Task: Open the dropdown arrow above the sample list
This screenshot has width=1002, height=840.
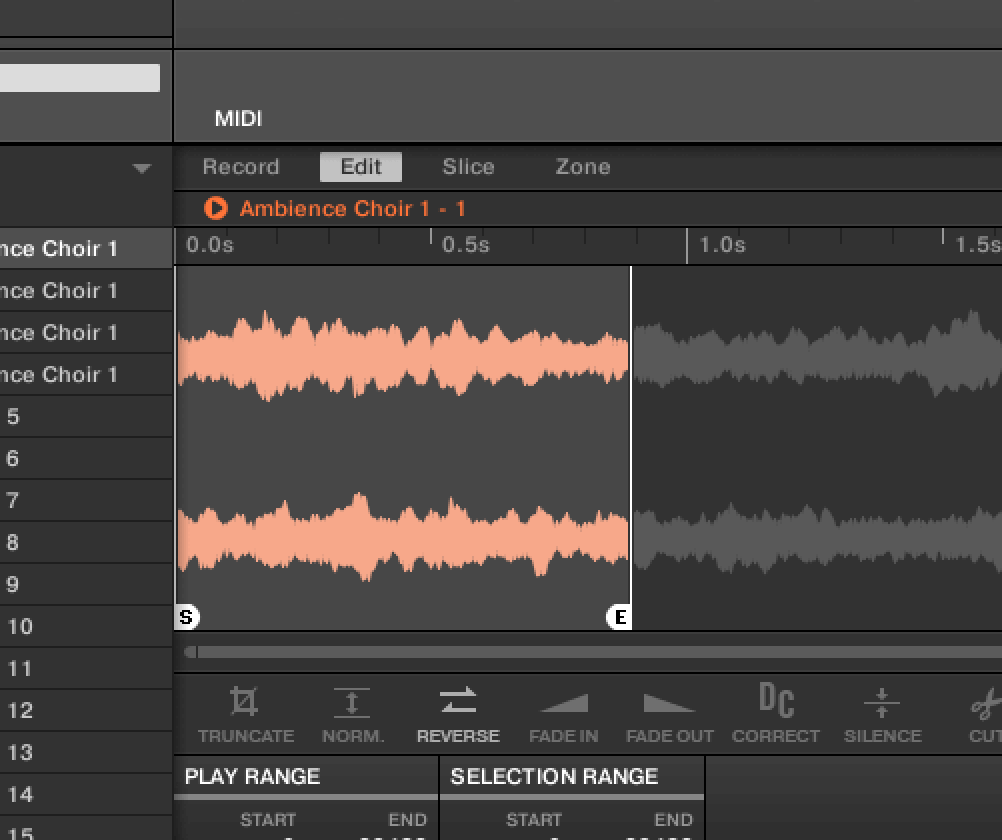Action: click(141, 169)
